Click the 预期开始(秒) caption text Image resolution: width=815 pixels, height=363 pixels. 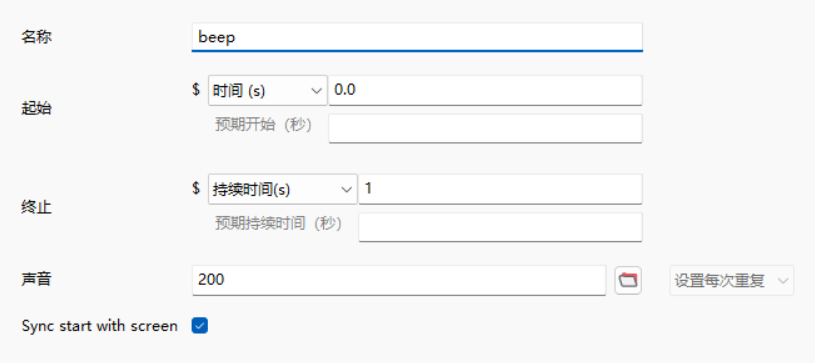pyautogui.click(x=264, y=125)
